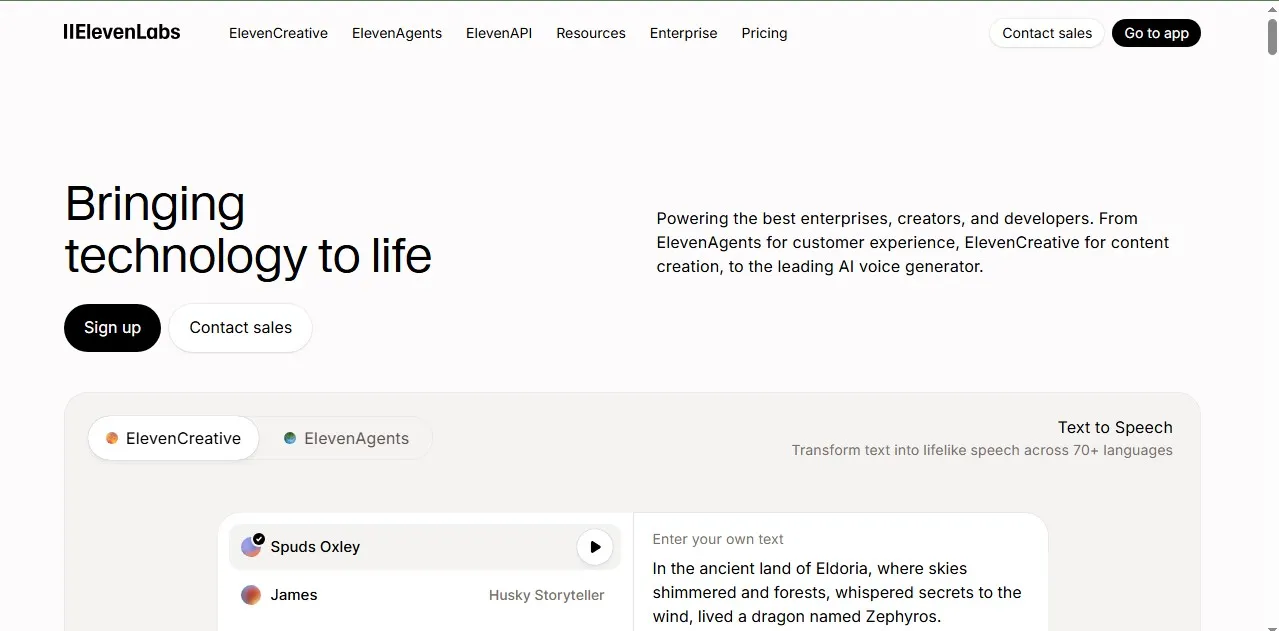
Task: Keep ElevenCreative mode selected
Action: (182, 438)
